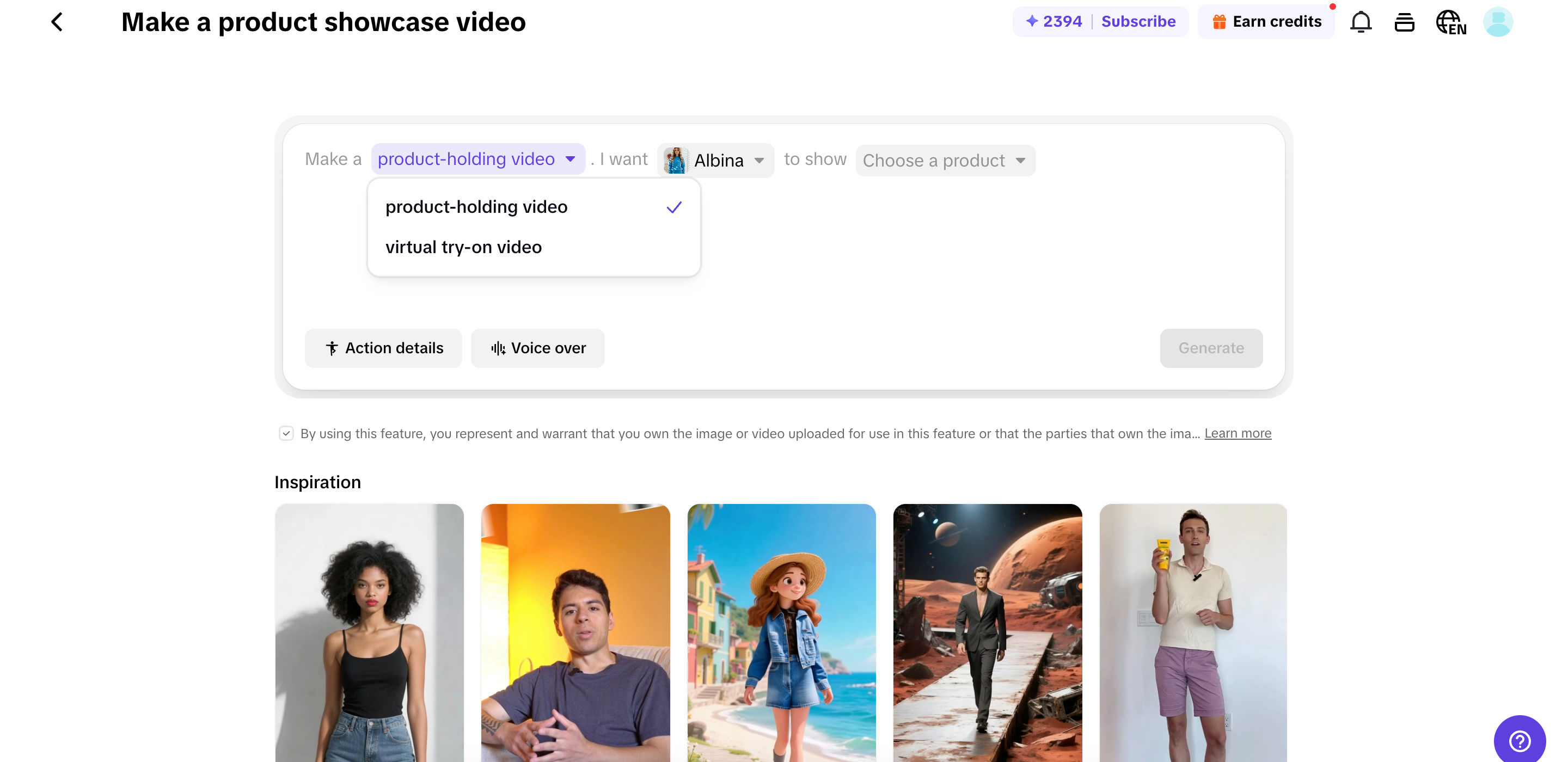Screen dimensions: 1568x762
Task: Open the Voice over panel
Action: point(537,347)
